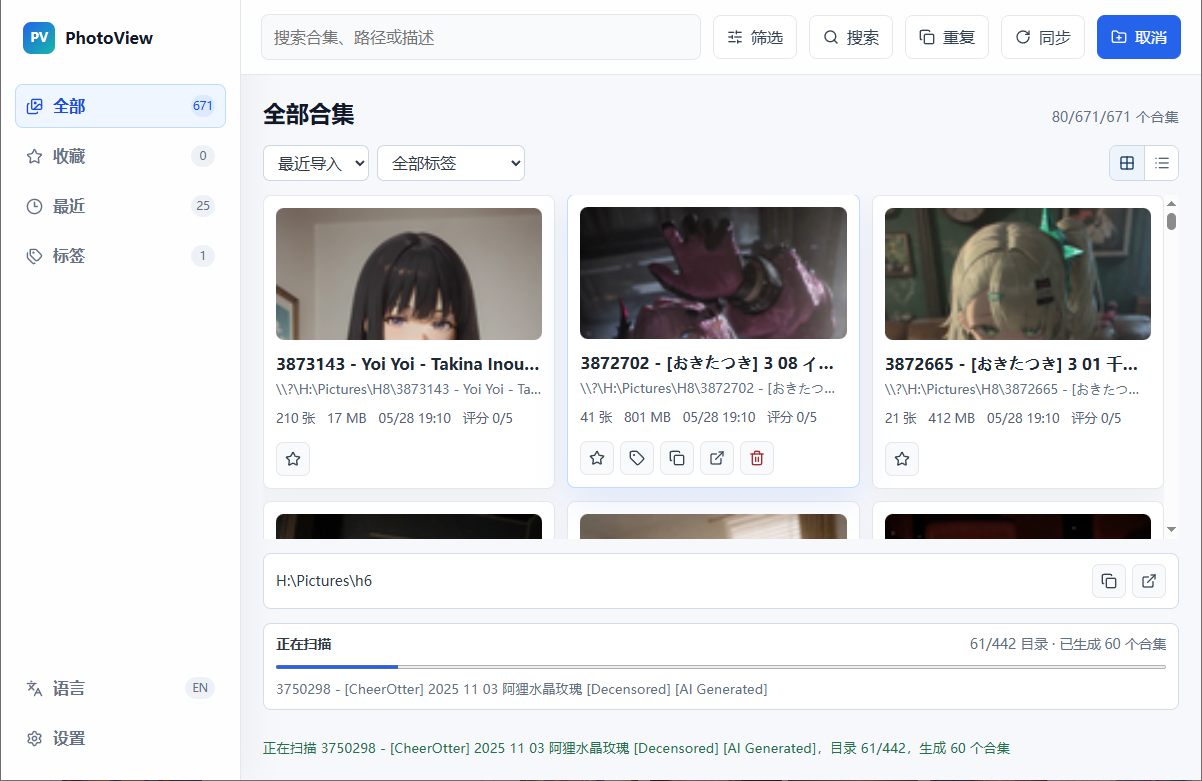Favorite the 3873143 Yoi Yoi collection

pos(293,459)
